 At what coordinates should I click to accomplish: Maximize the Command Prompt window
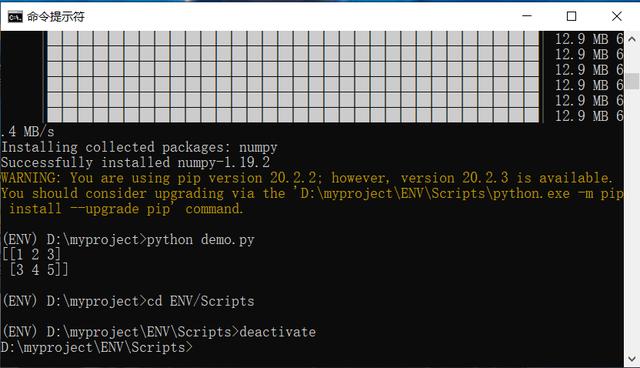tap(571, 16)
